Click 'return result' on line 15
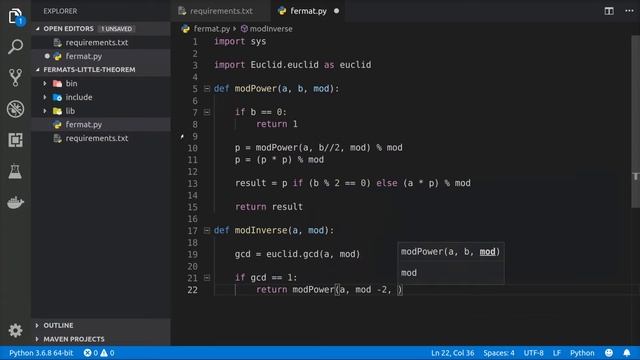 [x=269, y=207]
